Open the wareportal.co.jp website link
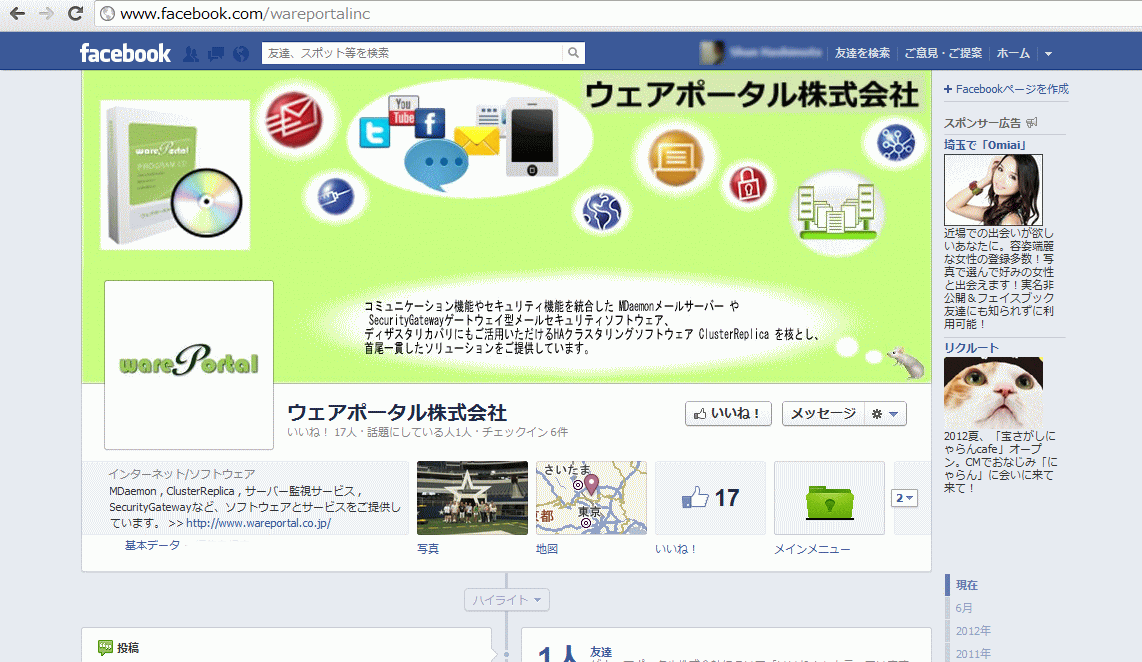 point(258,523)
